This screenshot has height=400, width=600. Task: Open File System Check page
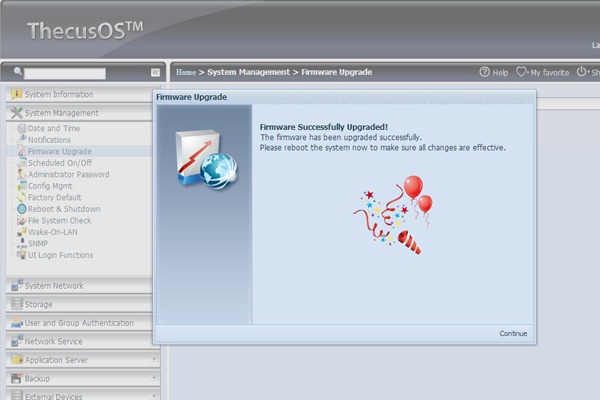click(x=59, y=220)
